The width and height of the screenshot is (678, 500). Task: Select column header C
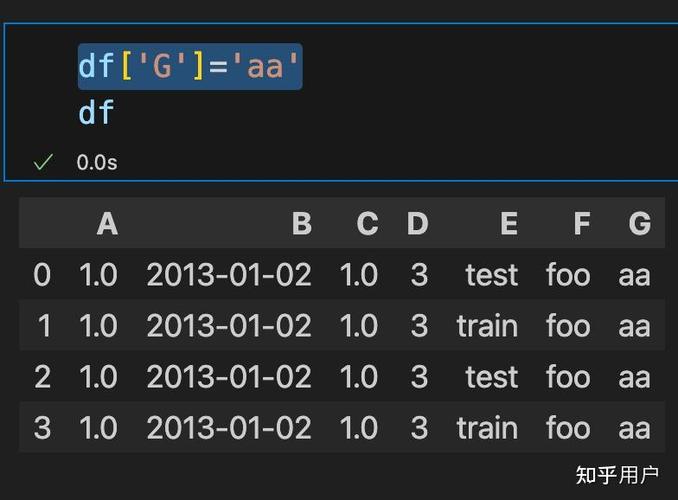[x=367, y=224]
